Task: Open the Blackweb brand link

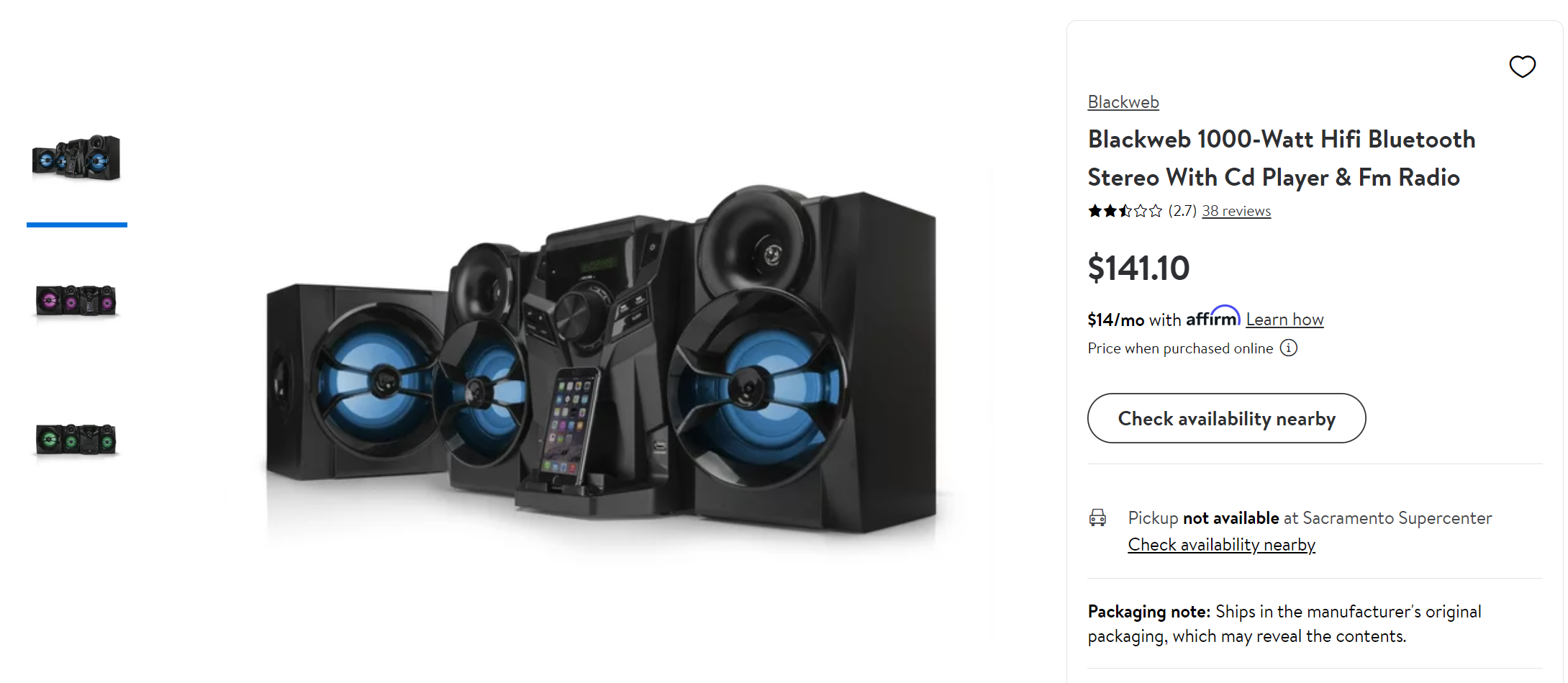Action: point(1123,102)
